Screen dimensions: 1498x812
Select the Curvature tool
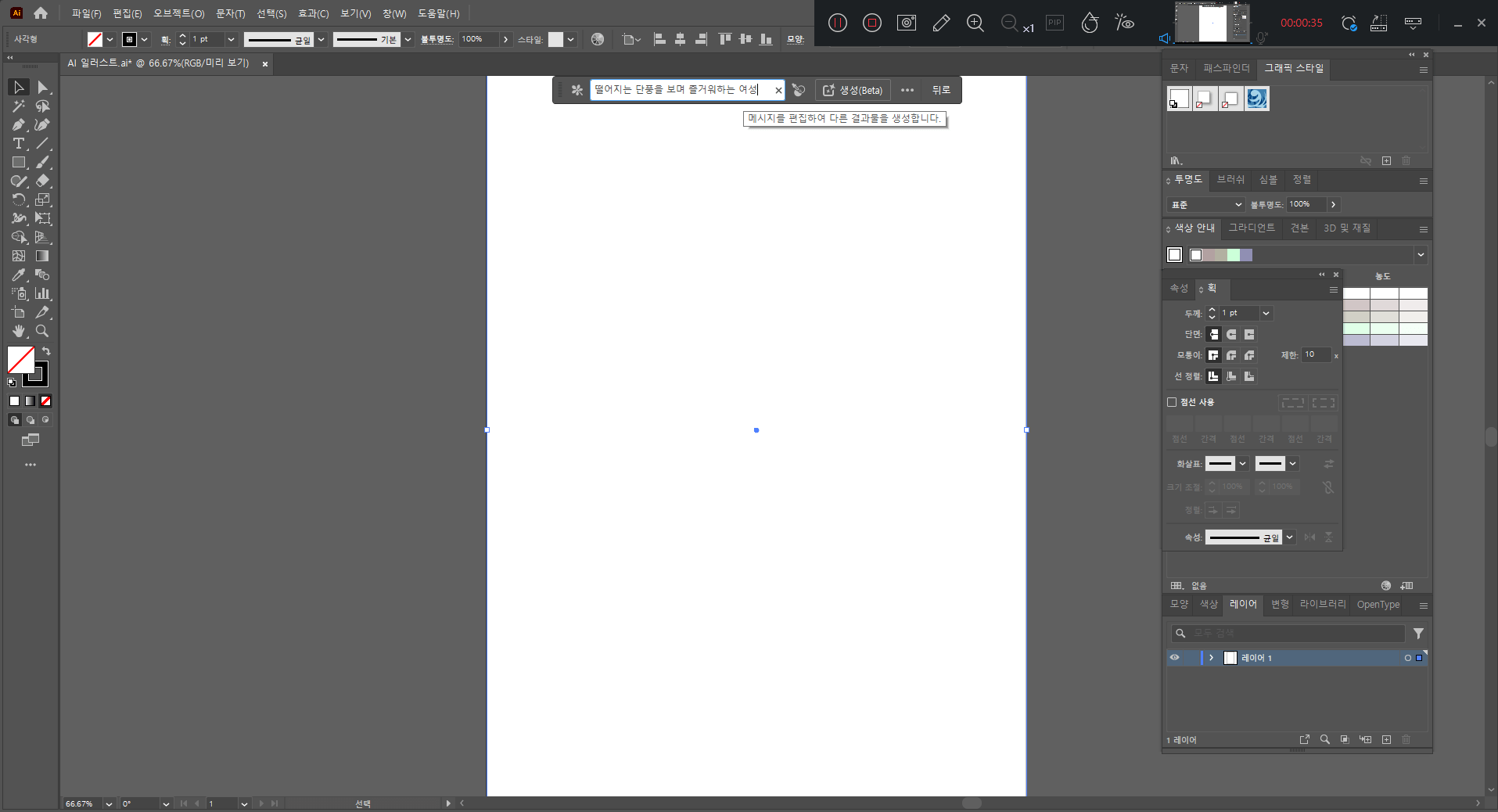(x=43, y=124)
